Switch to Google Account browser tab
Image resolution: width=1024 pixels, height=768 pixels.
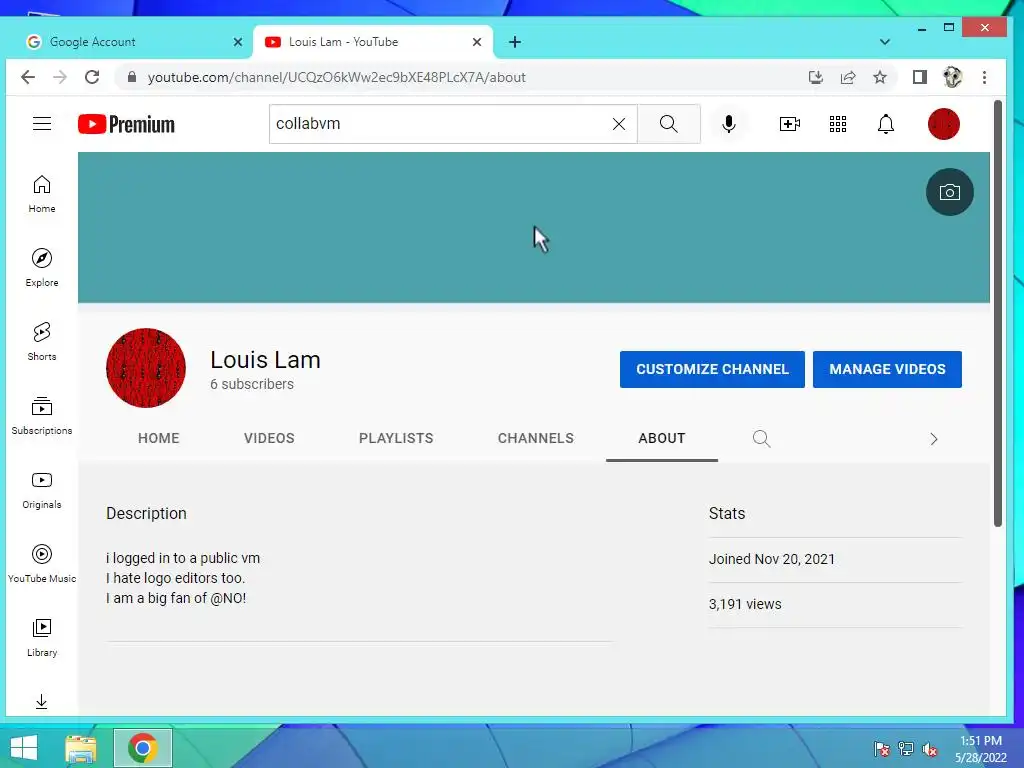(x=124, y=42)
